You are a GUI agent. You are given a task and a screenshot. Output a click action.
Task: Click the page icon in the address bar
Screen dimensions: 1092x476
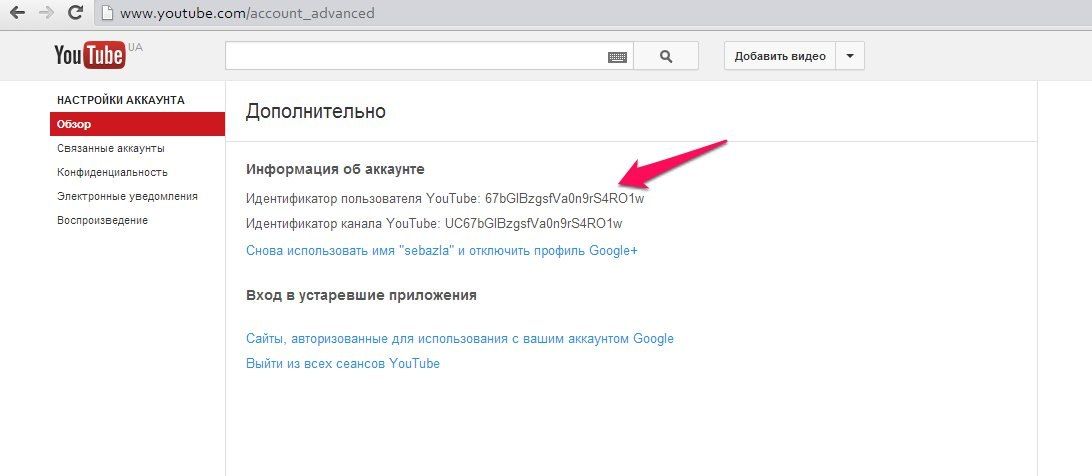107,13
